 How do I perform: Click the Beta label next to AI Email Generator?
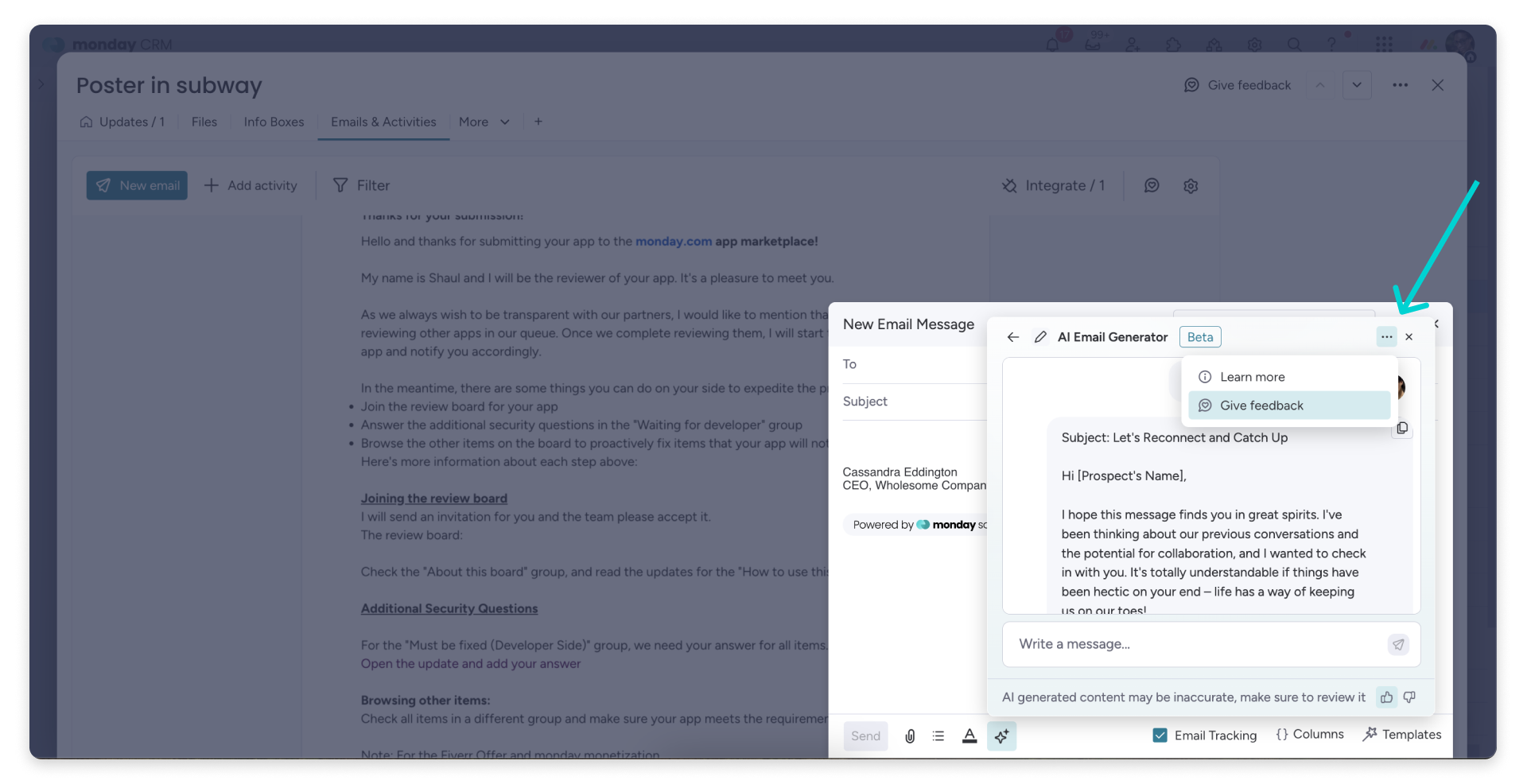1200,337
